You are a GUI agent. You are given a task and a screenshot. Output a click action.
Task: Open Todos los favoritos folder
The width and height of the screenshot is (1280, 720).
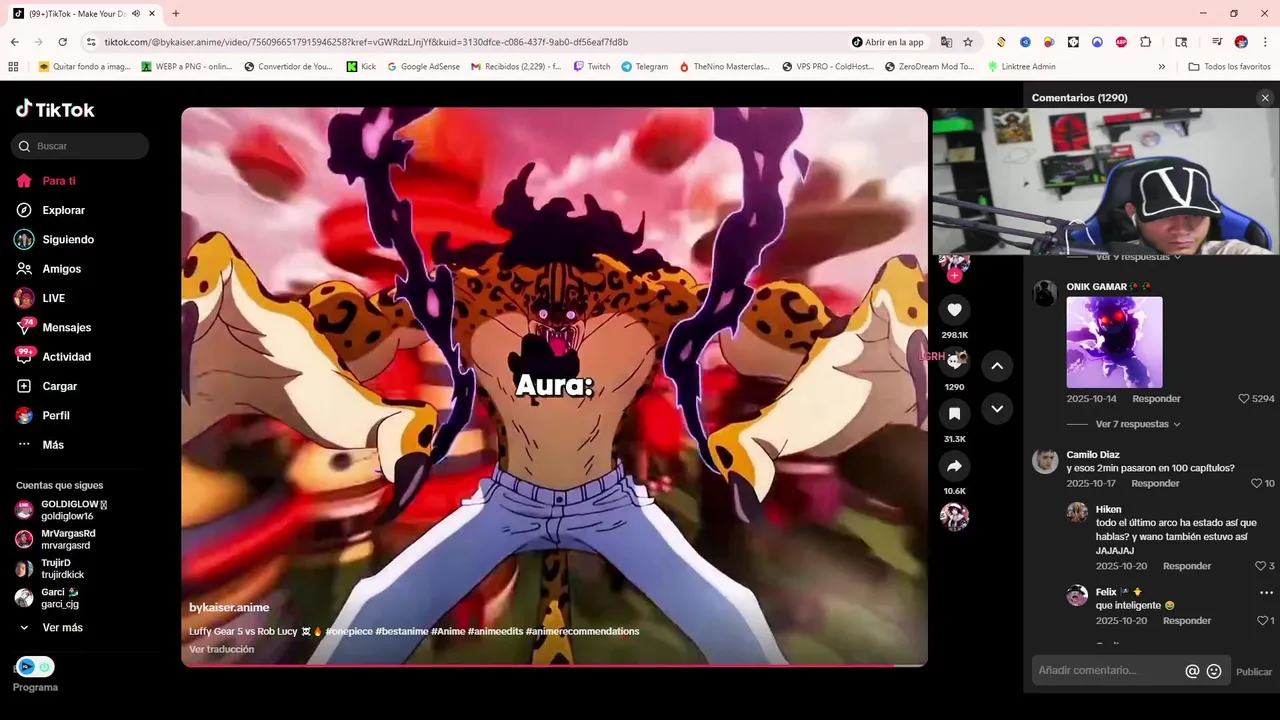1229,67
